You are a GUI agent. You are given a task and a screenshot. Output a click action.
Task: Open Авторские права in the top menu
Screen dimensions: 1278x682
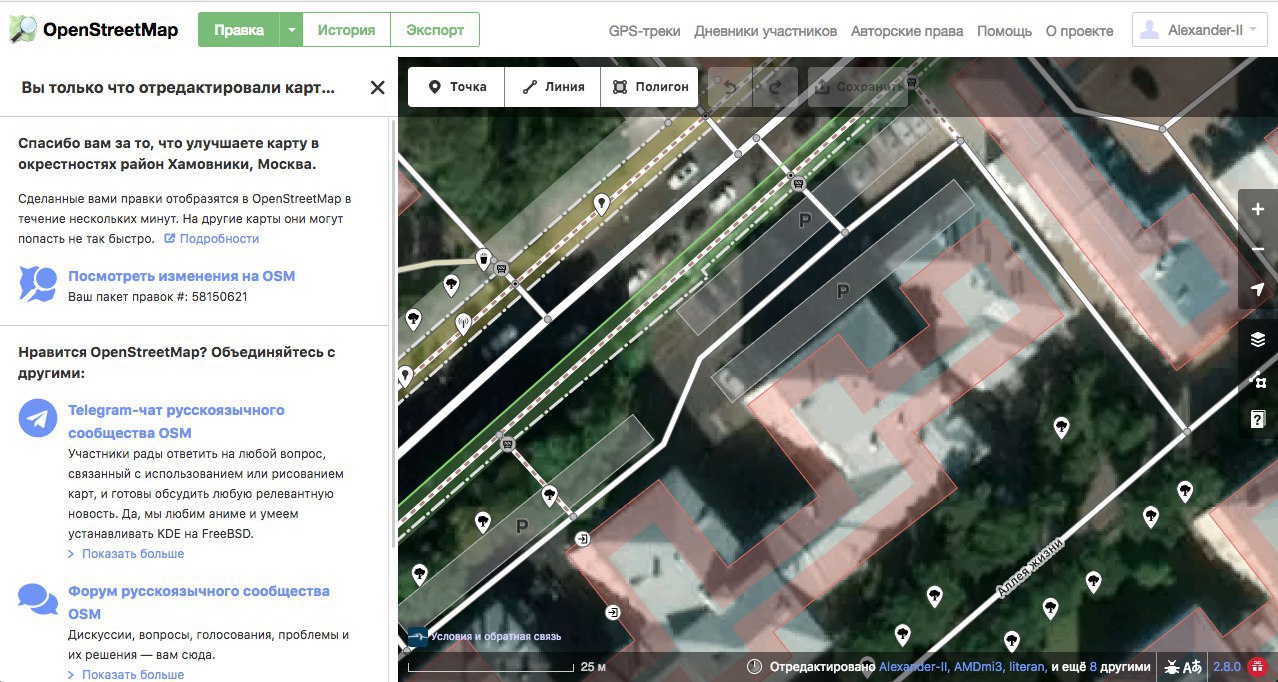click(x=907, y=31)
